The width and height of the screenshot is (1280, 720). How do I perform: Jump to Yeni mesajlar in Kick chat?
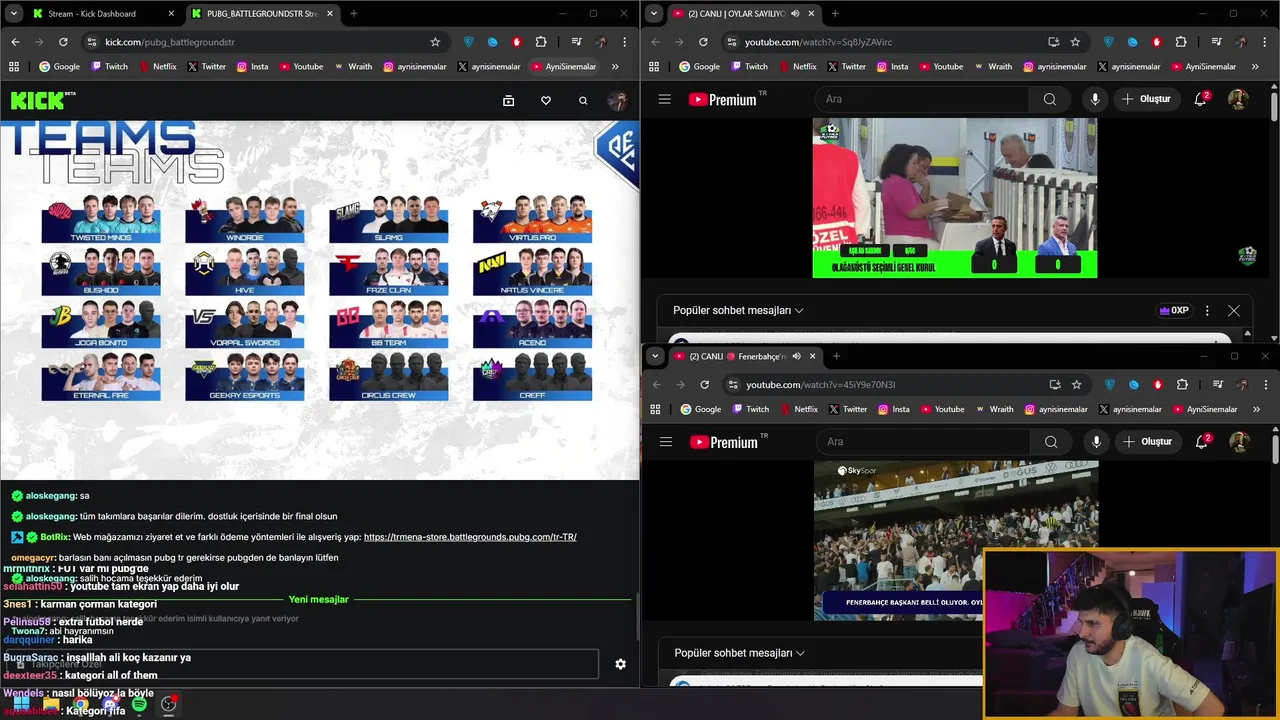318,599
